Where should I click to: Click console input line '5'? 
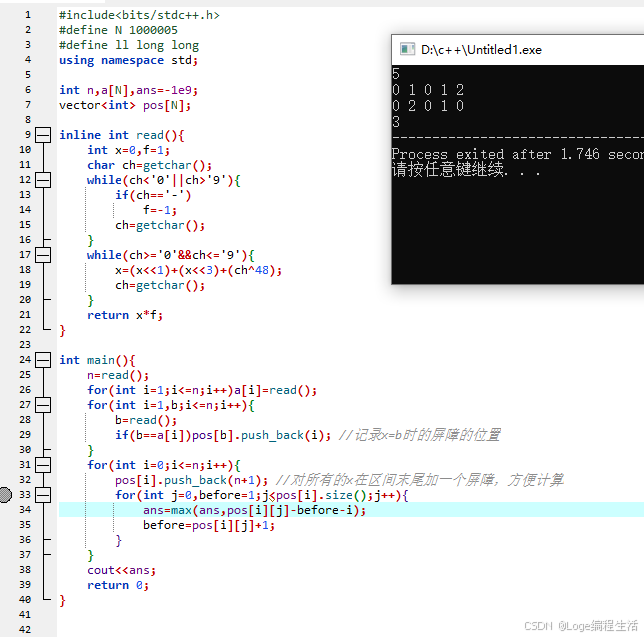[x=396, y=74]
